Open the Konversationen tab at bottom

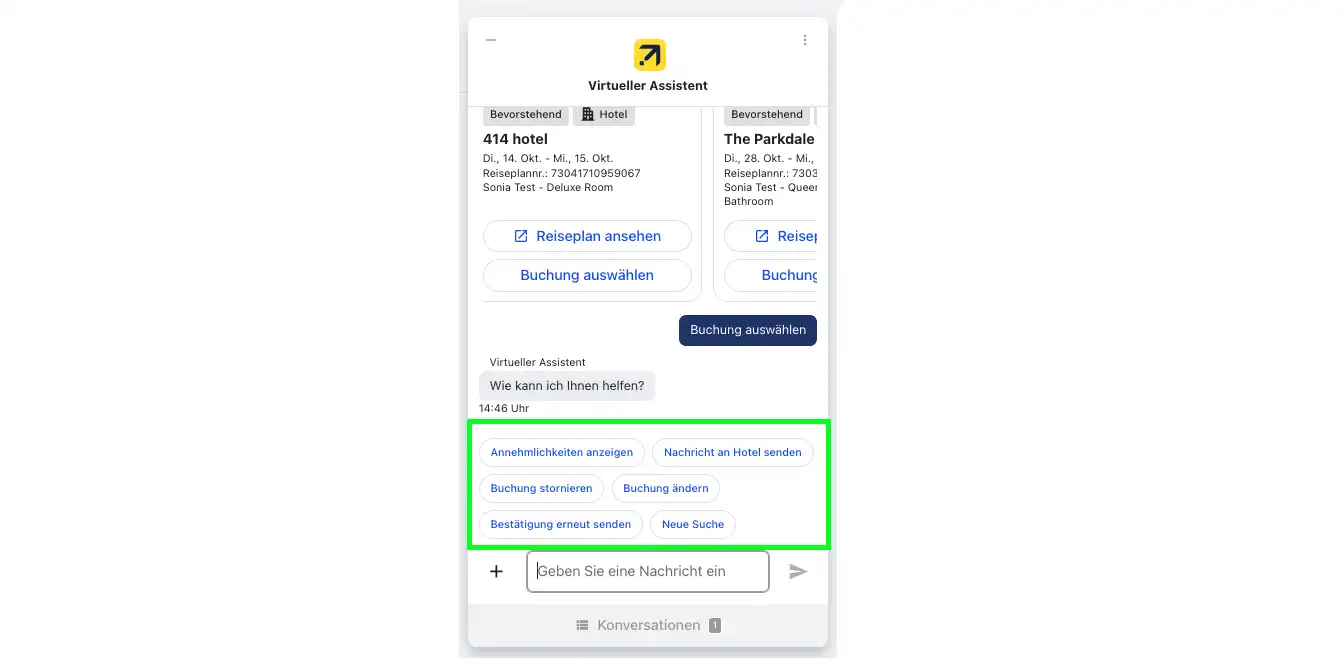pos(648,626)
